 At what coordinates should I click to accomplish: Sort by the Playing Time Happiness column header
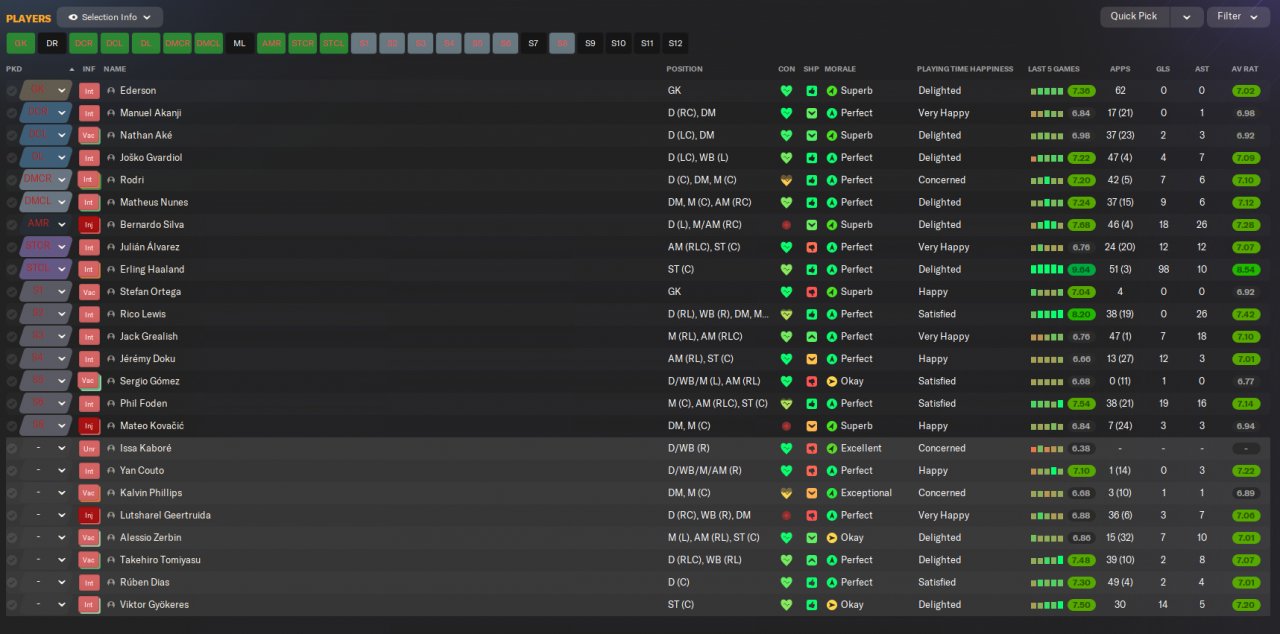click(x=965, y=69)
